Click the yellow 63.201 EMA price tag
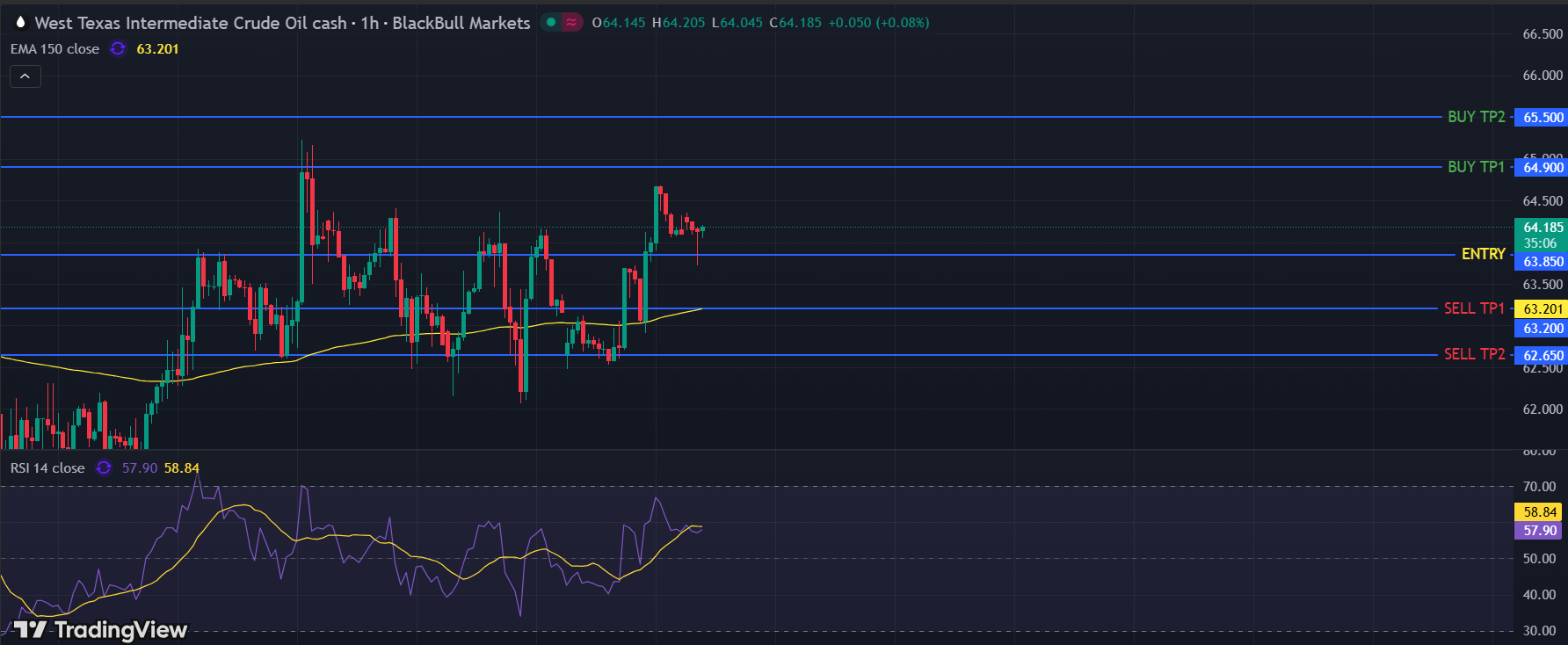 click(x=1543, y=309)
